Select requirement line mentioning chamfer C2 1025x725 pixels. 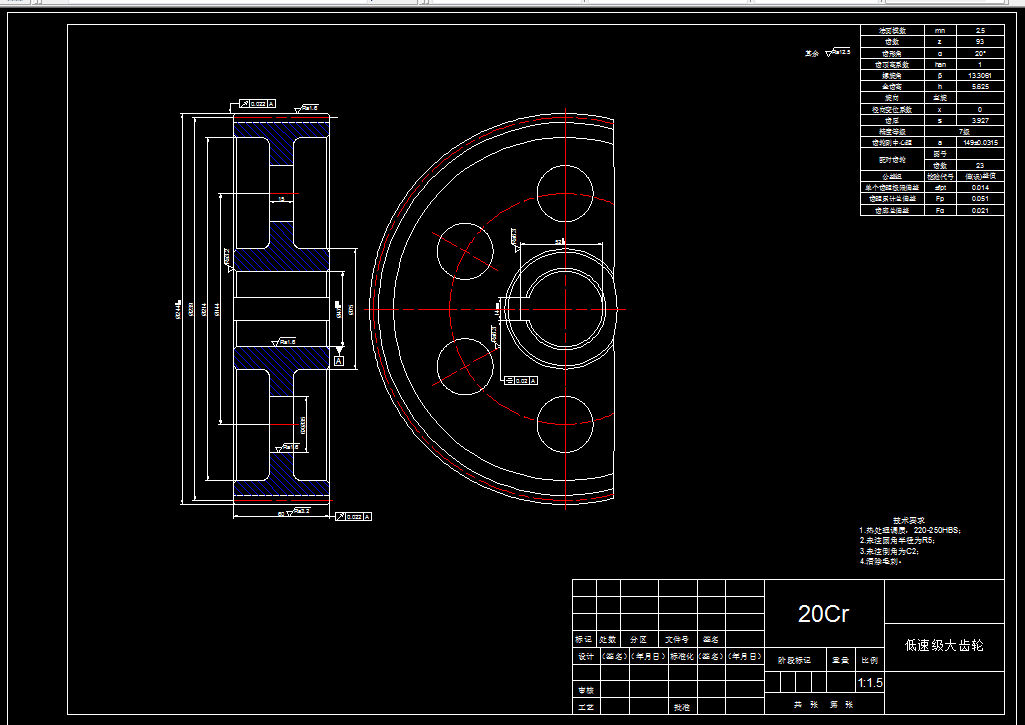(889, 551)
